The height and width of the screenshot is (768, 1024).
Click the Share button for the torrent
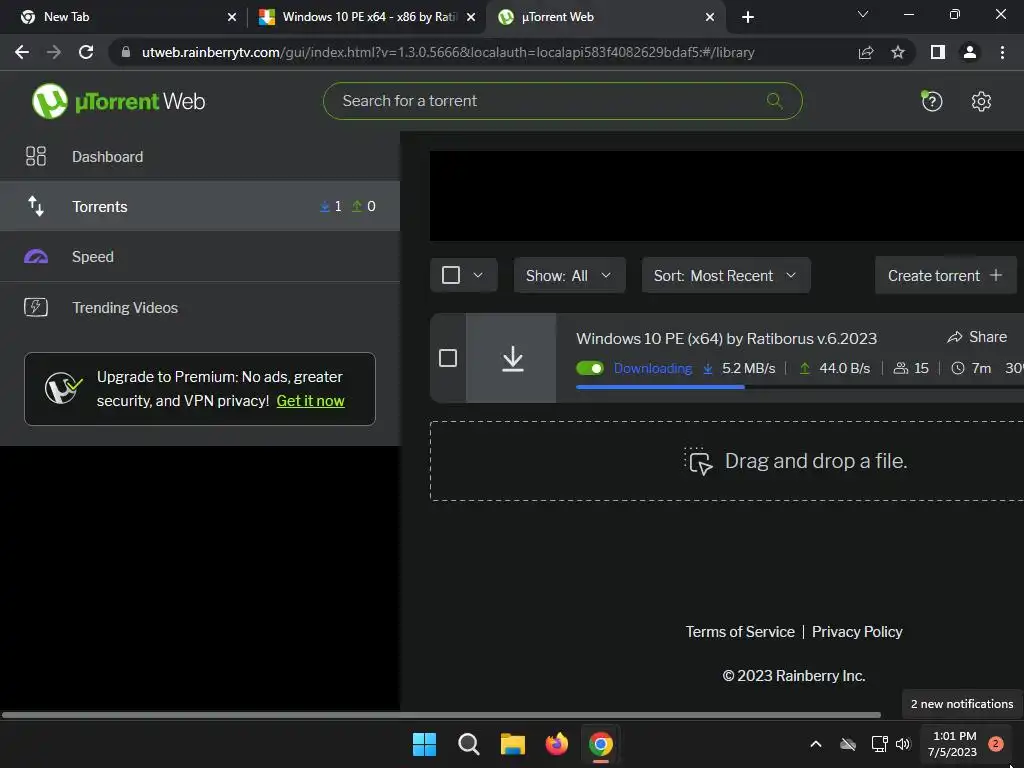coord(977,337)
